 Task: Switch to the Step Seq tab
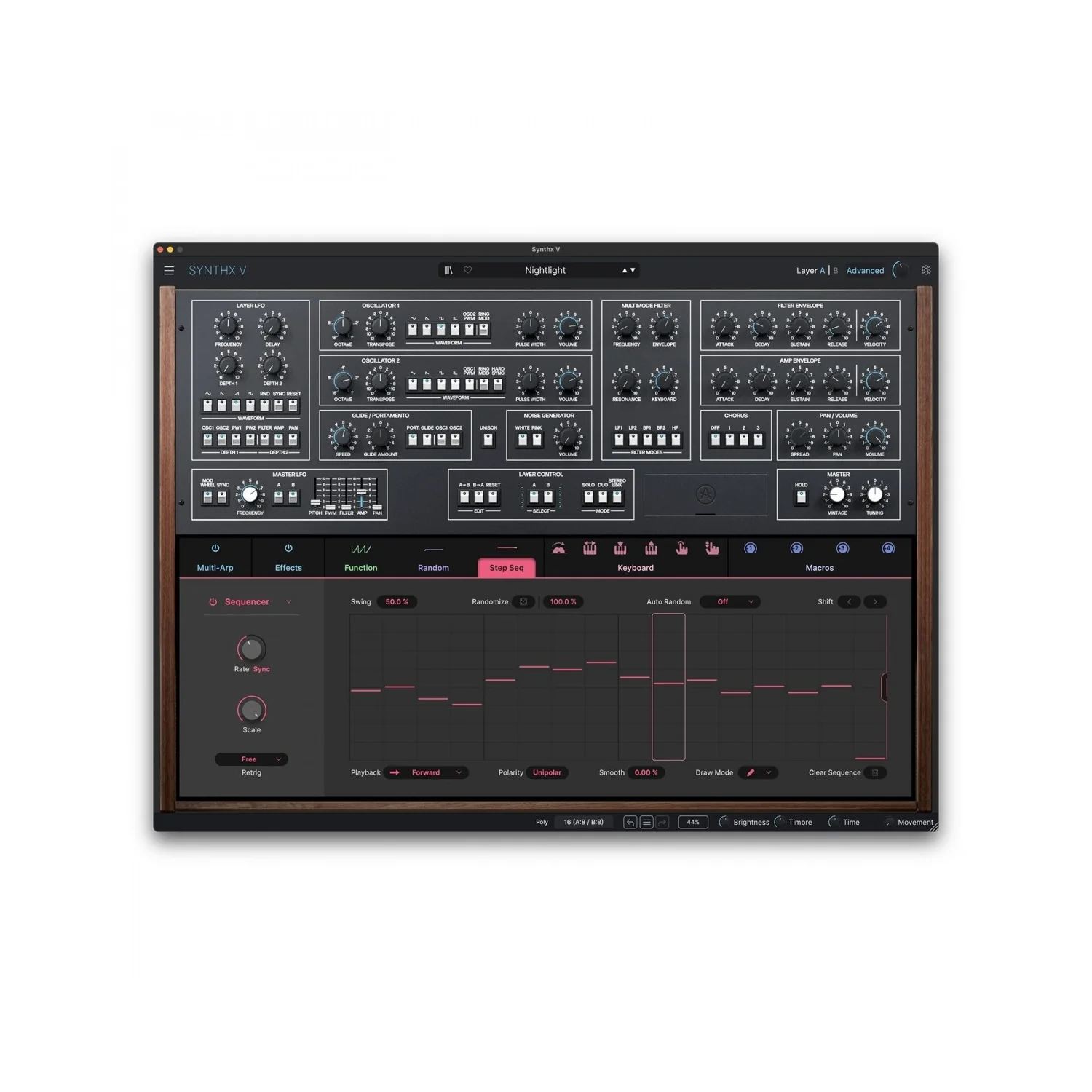coord(507,568)
